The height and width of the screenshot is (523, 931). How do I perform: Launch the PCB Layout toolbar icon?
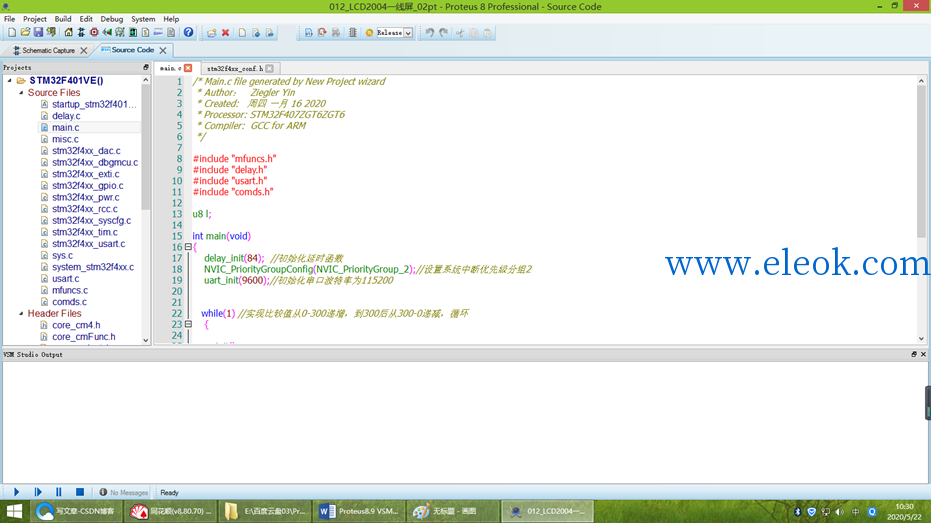(x=94, y=33)
